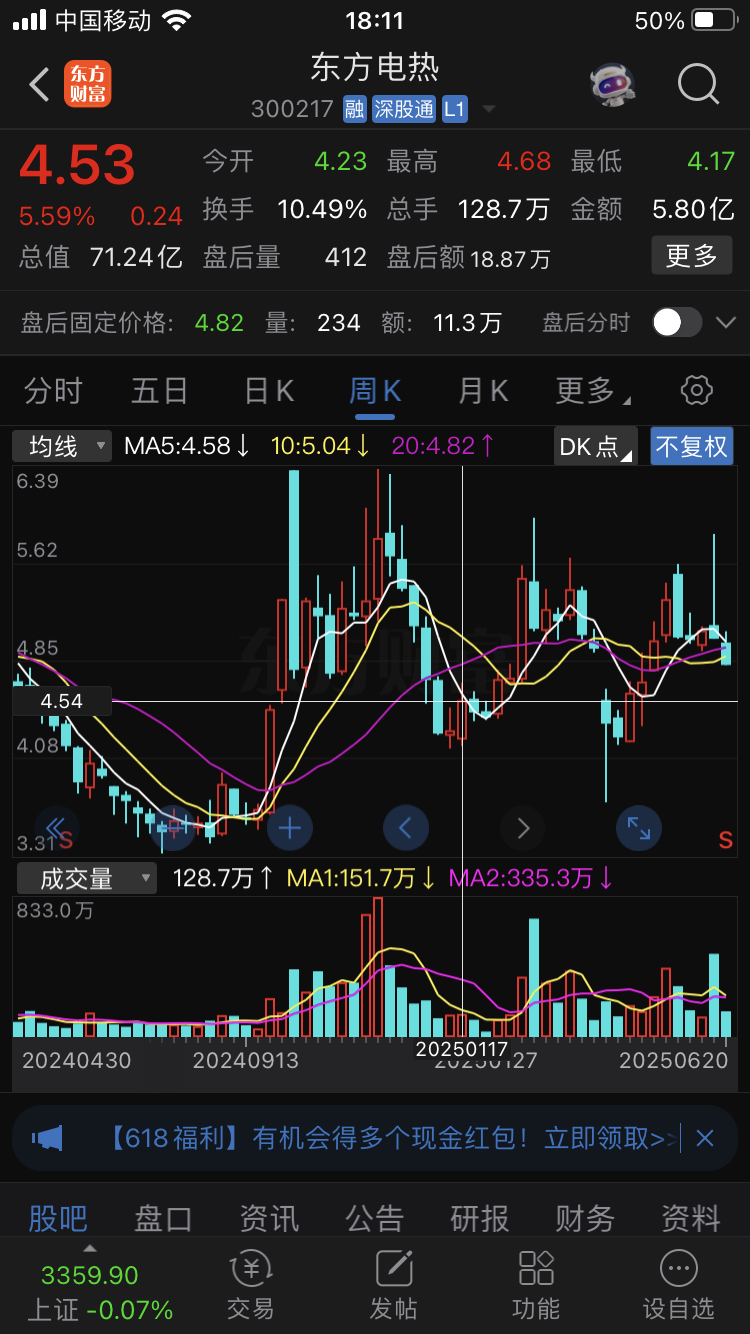Image resolution: width=750 pixels, height=1334 pixels.
Task: Tap the 20250117 crosshair date label
Action: coord(462,1049)
